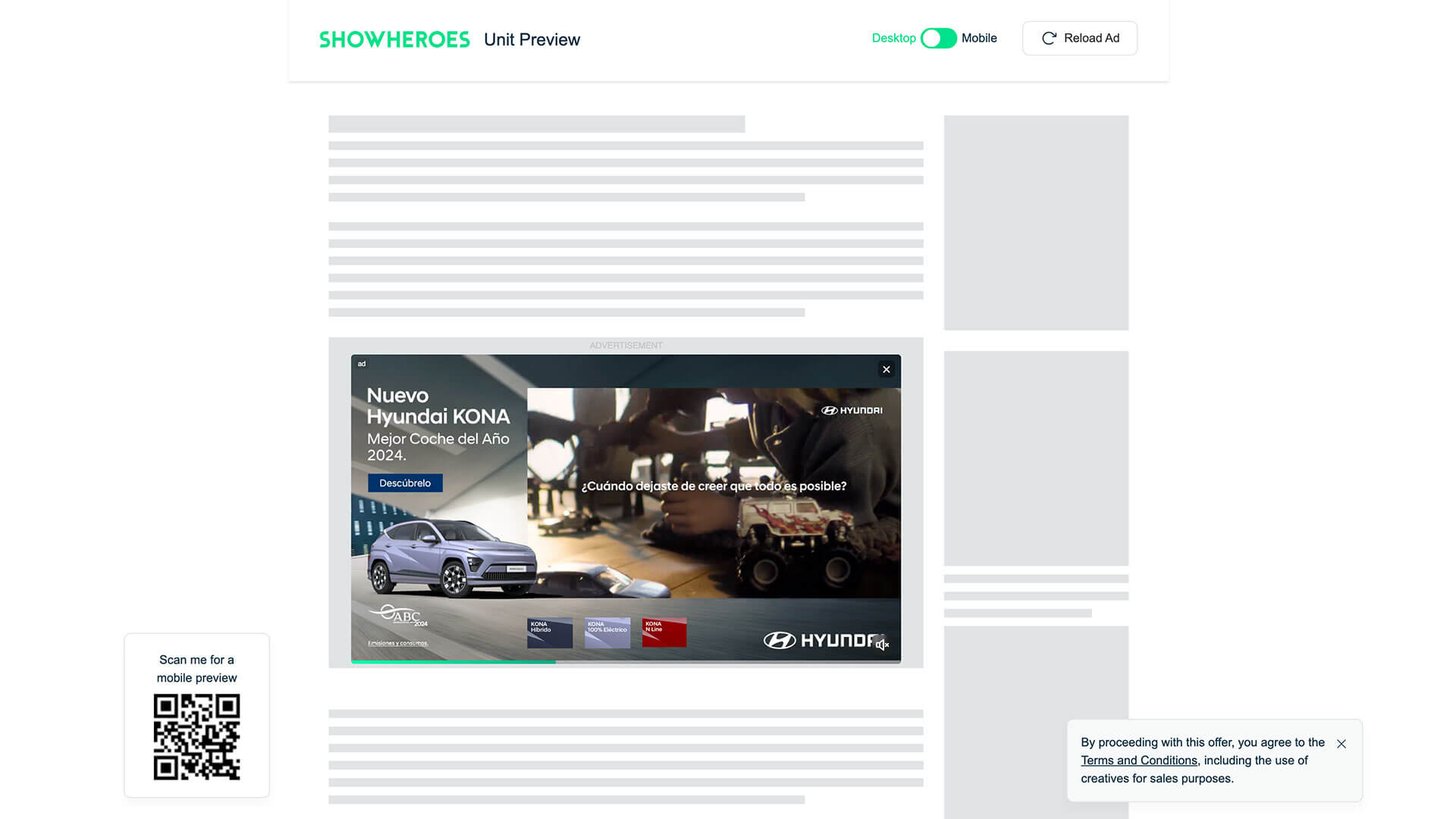This screenshot has height=819, width=1456.
Task: Close the Hyundai ad with X
Action: [x=886, y=369]
